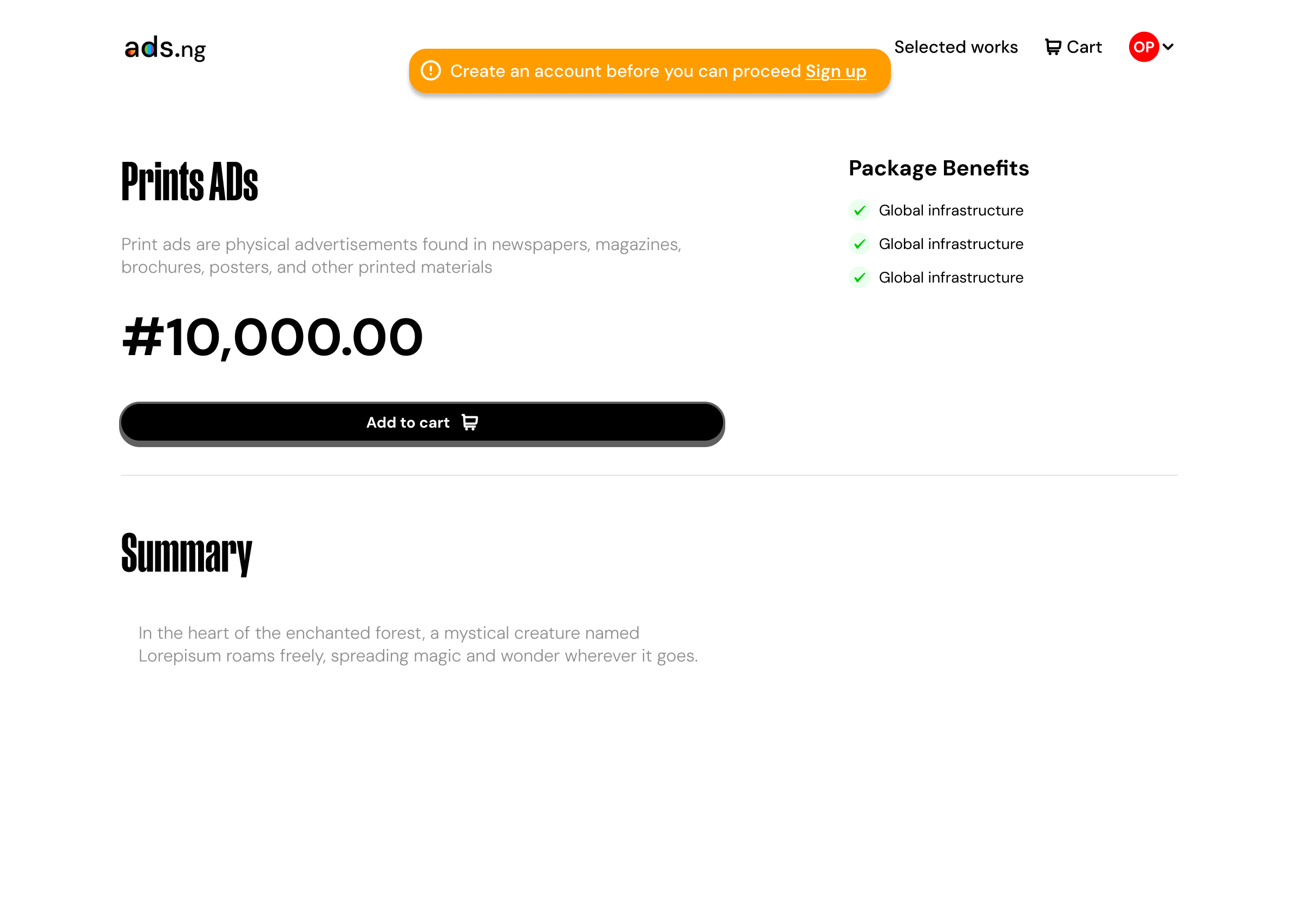Click the print ads description paragraph
The image size is (1299, 924).
401,256
